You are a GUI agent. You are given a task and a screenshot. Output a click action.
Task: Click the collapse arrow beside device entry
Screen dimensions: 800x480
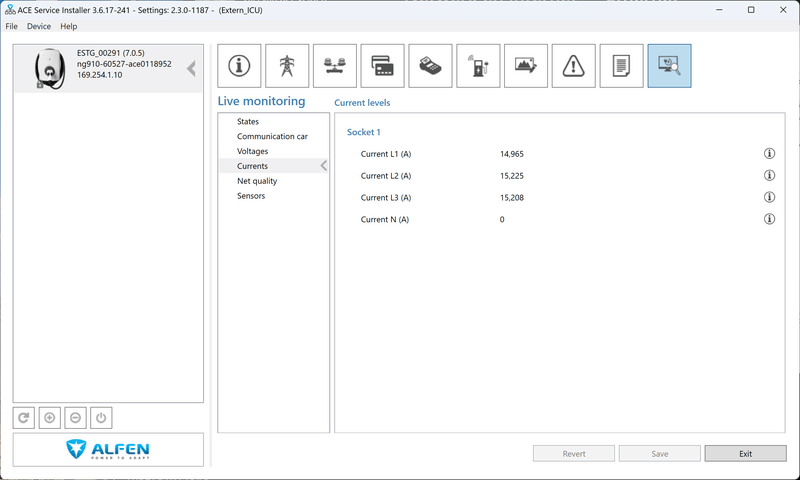point(191,68)
